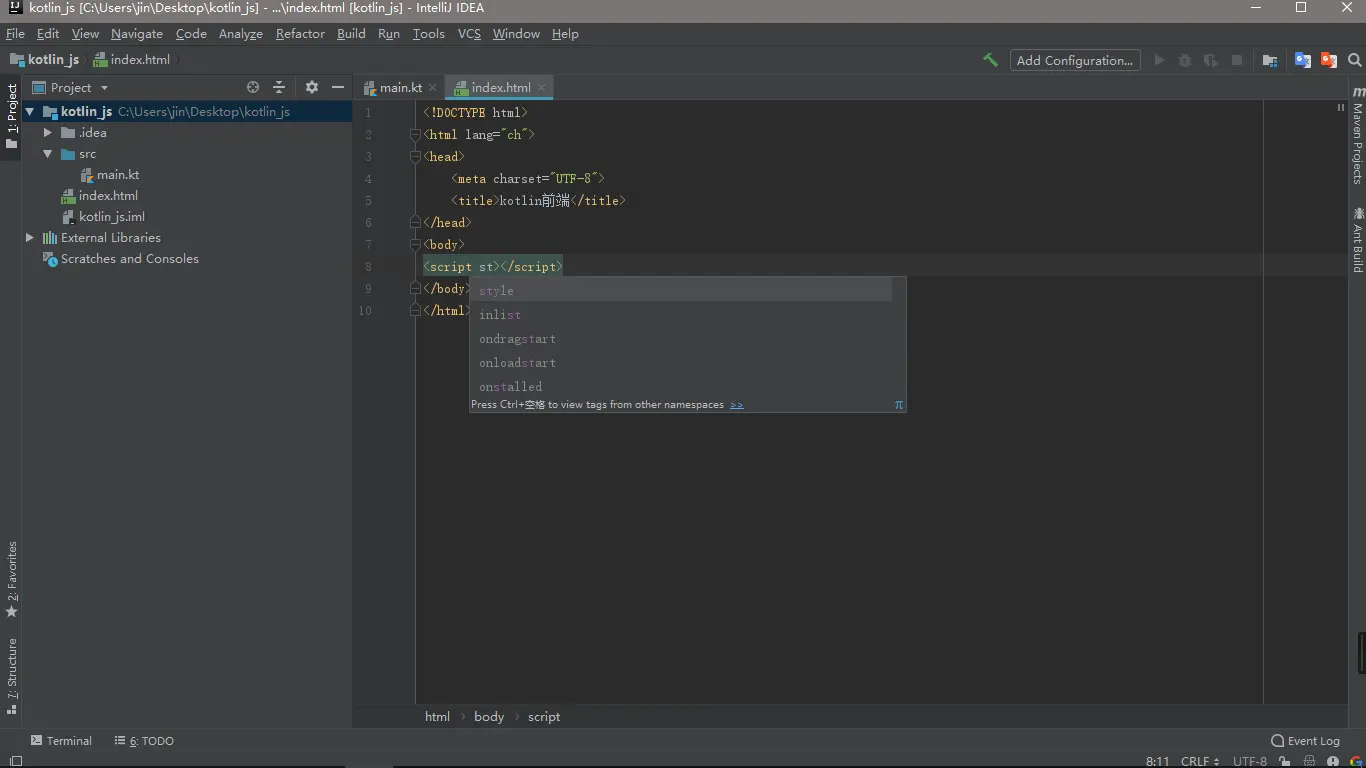Close the main.kt editor tab
The width and height of the screenshot is (1366, 768).
[433, 88]
